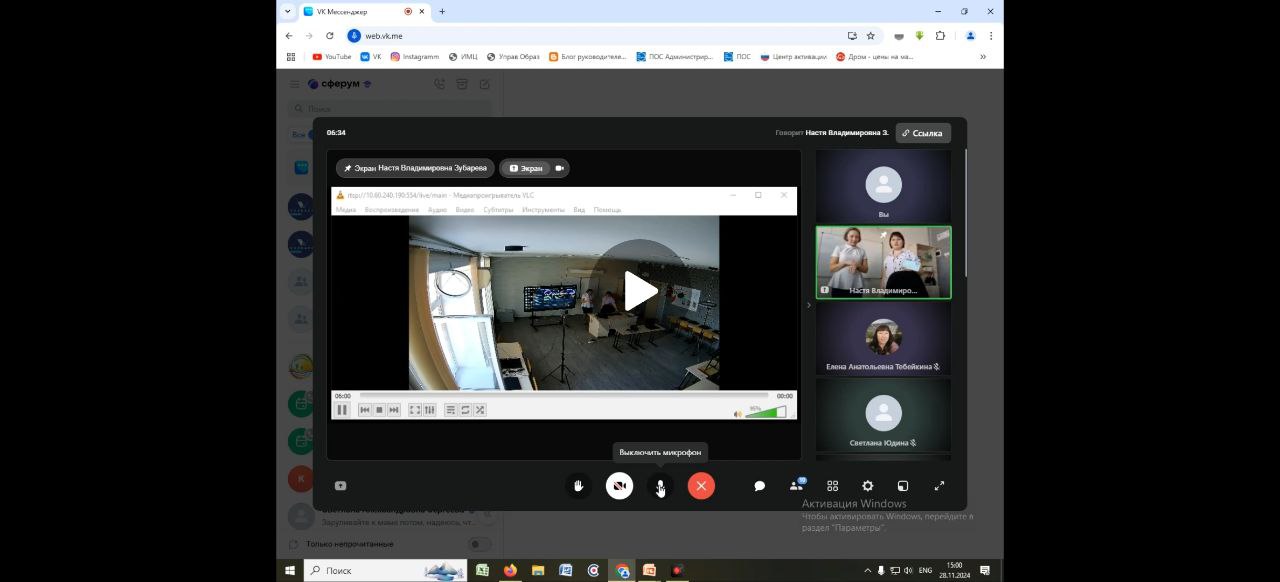
Task: Switch to the camera view of the presenter
Action: click(560, 168)
